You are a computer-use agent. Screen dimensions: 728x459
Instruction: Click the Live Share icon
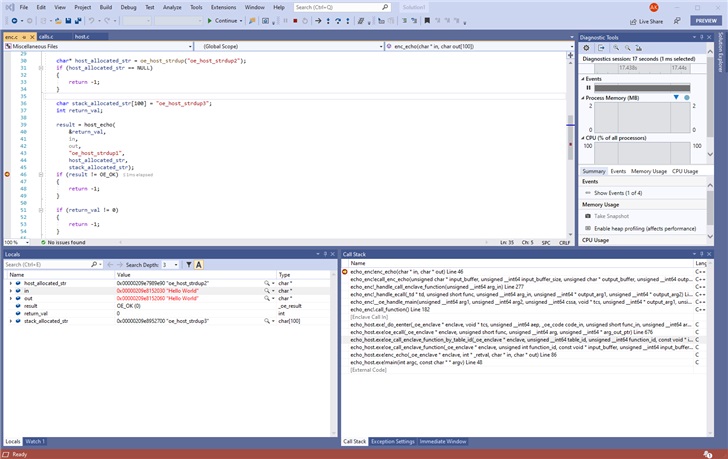click(631, 20)
